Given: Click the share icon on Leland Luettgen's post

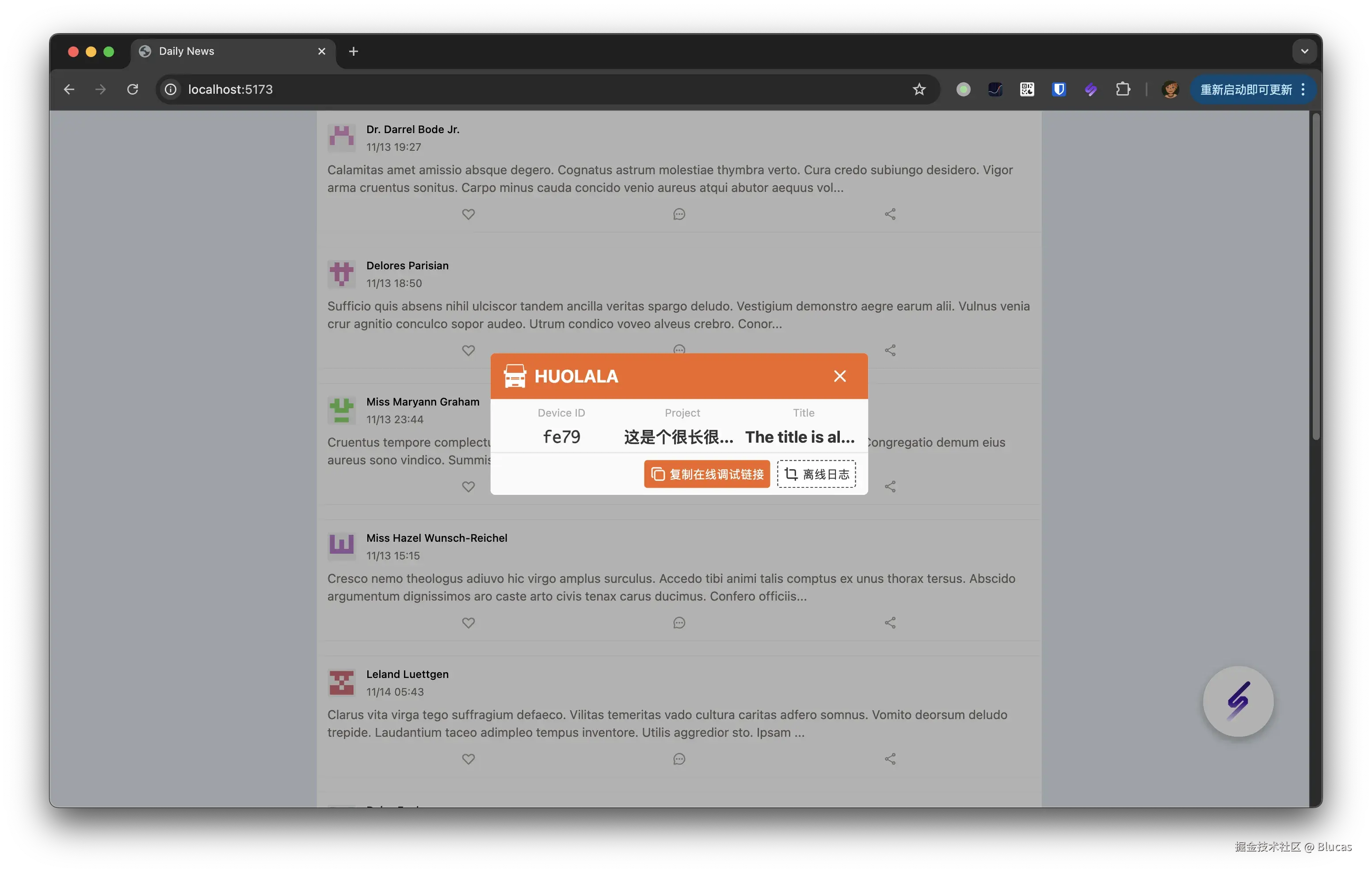Looking at the screenshot, I should click(890, 759).
